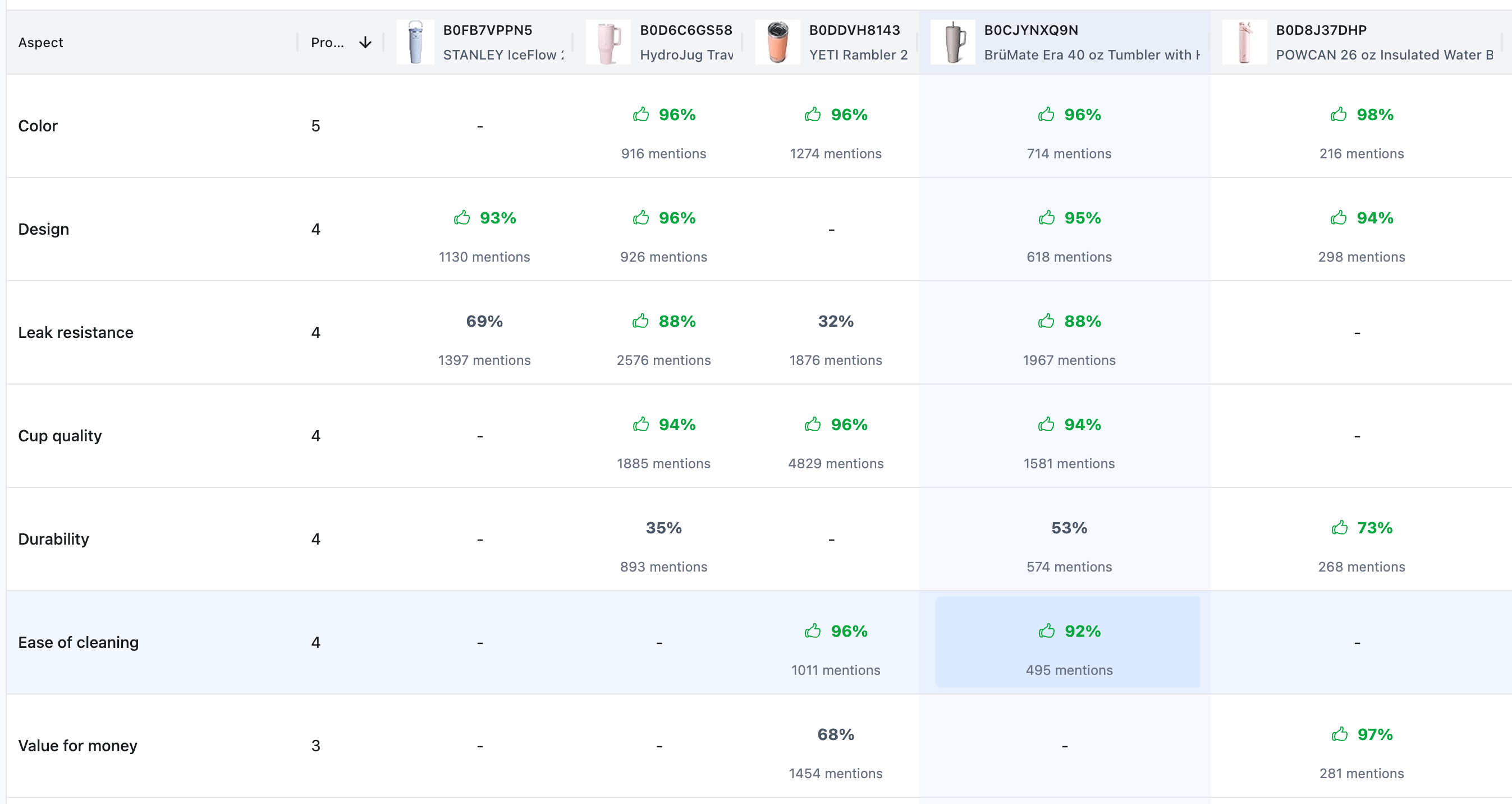
Task: Click the 1274 mentions link under YETI's Color score
Action: [836, 153]
